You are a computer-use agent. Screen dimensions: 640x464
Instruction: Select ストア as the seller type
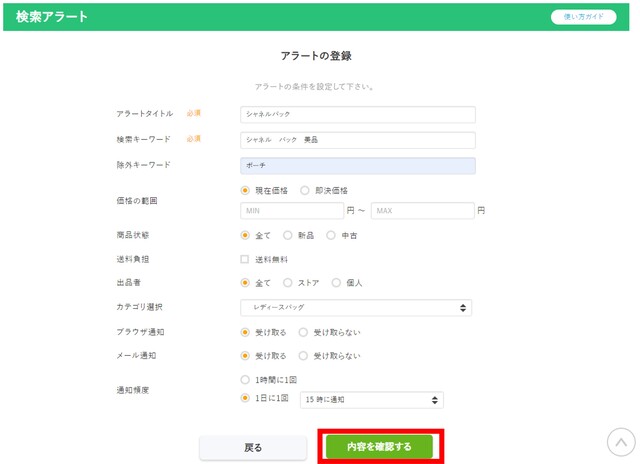[288, 283]
